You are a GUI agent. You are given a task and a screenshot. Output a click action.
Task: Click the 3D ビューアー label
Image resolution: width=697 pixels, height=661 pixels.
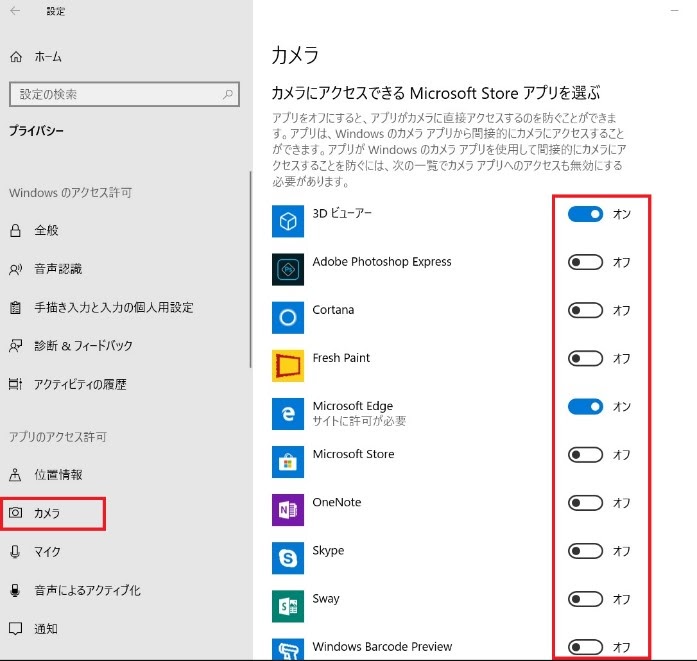(x=342, y=213)
